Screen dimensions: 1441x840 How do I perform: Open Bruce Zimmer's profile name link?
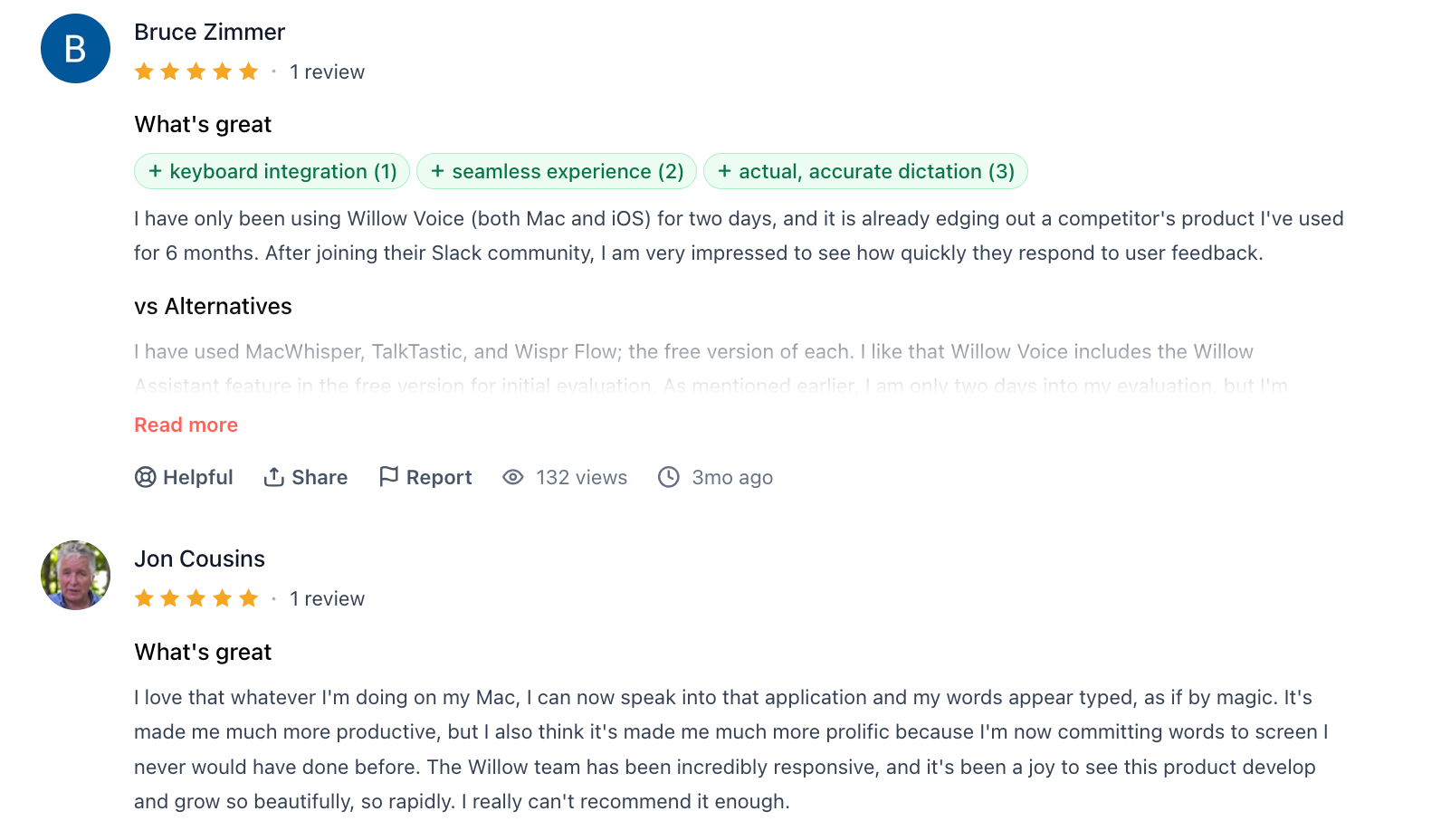[209, 32]
